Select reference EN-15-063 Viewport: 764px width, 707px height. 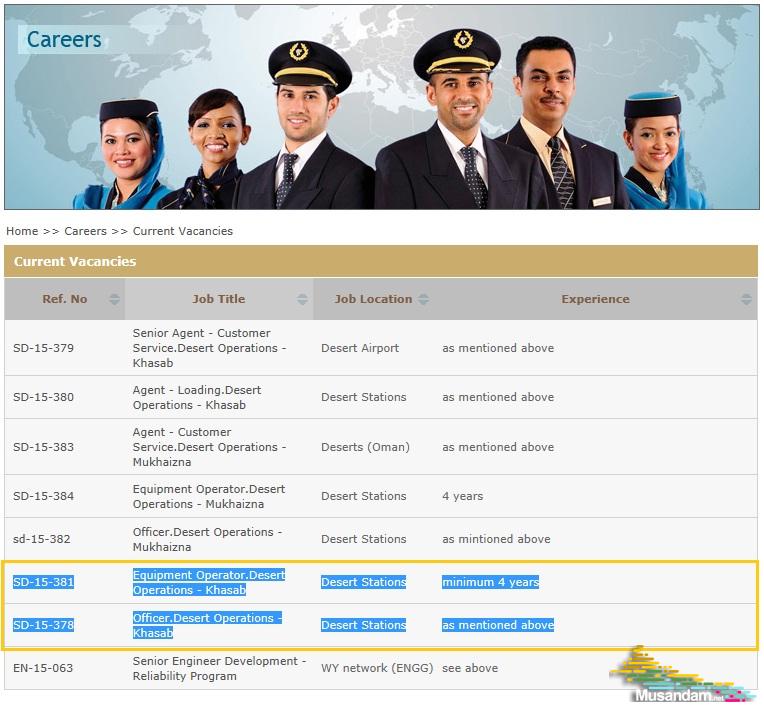[x=43, y=669]
